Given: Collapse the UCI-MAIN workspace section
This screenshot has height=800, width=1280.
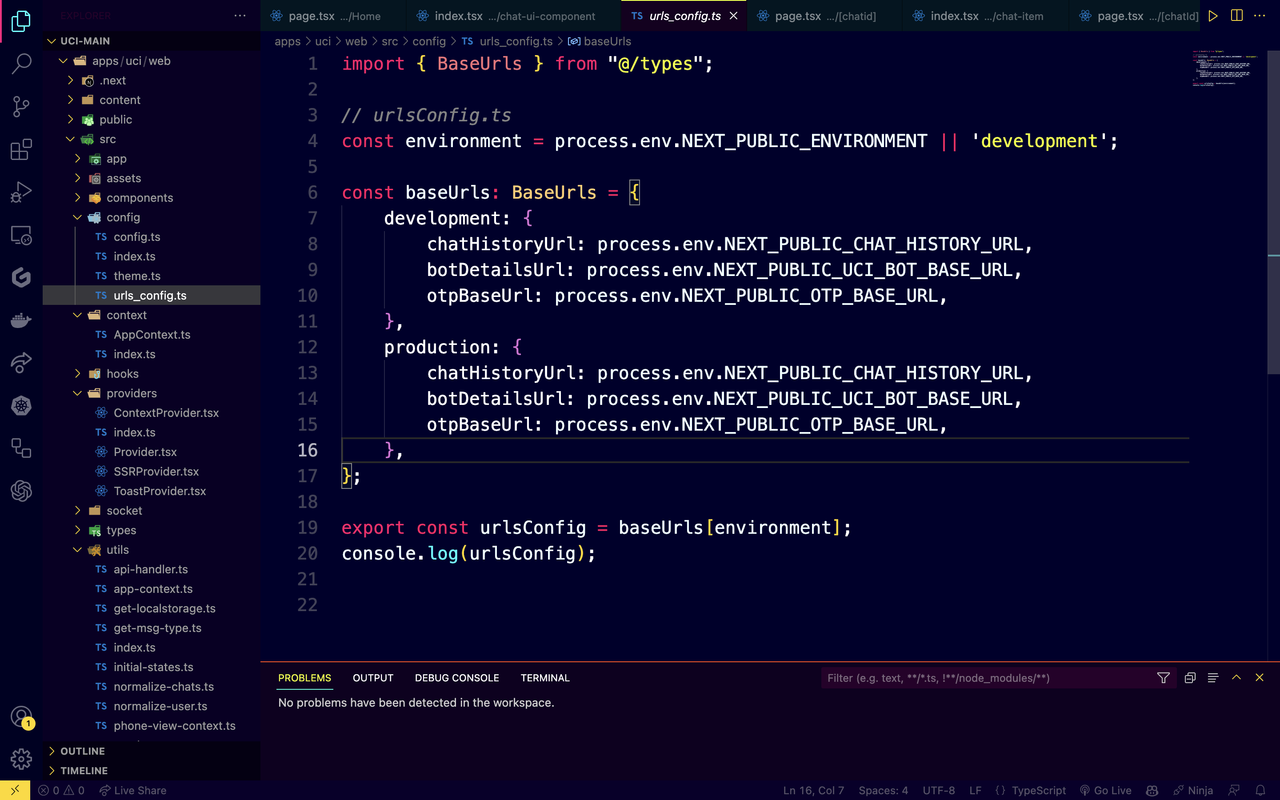Looking at the screenshot, I should click(x=151, y=41).
